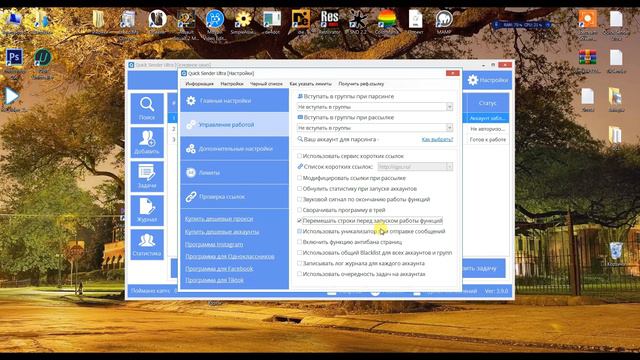Enable Включить функцию антибана страниц
The height and width of the screenshot is (360, 640).
pos(300,242)
